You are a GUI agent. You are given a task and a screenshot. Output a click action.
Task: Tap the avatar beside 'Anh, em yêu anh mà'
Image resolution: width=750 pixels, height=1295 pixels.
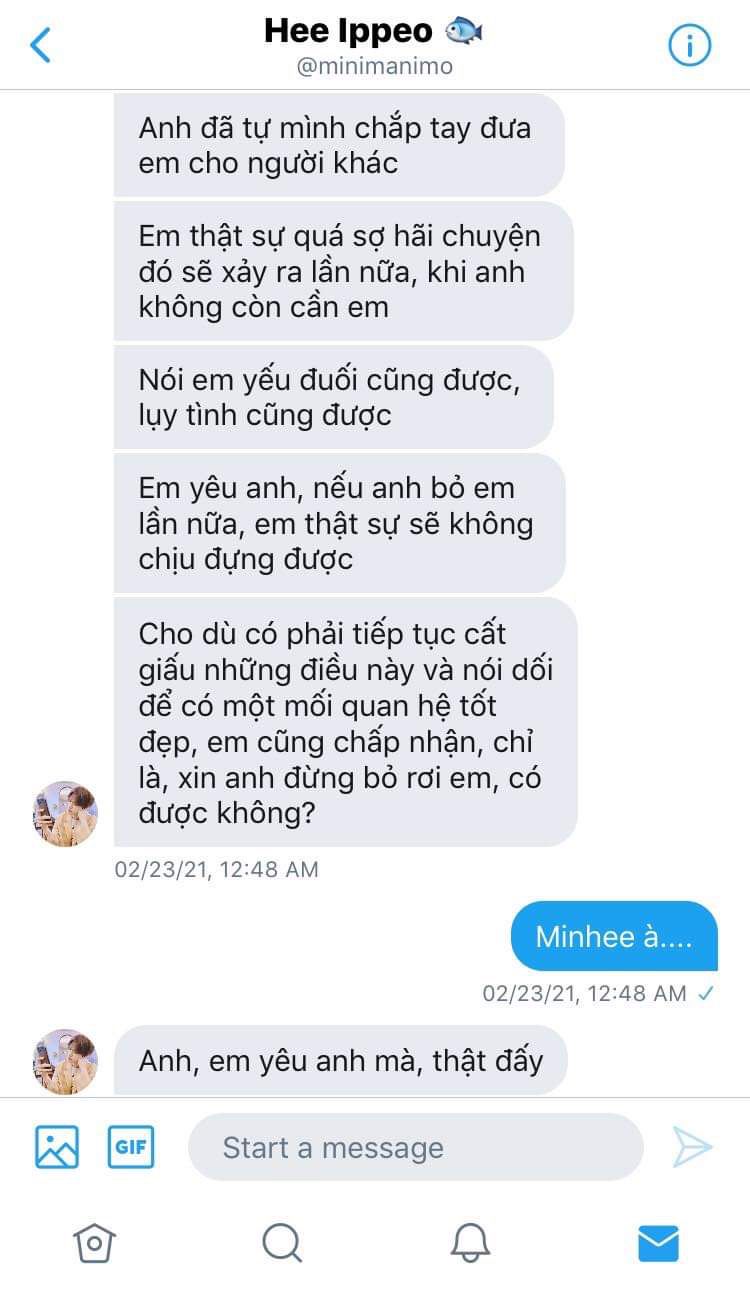pos(65,1061)
